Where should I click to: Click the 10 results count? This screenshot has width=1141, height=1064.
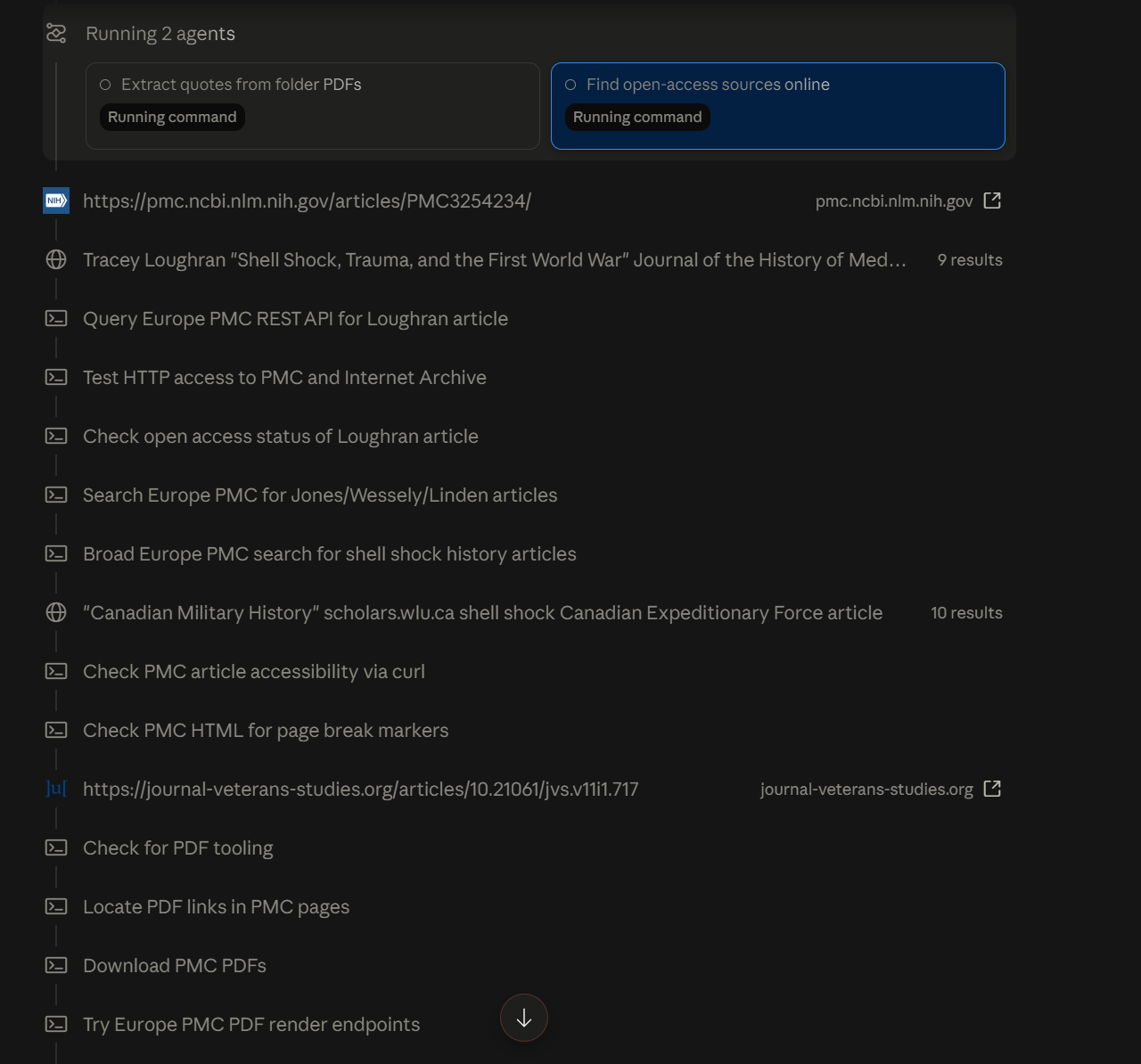coord(966,613)
